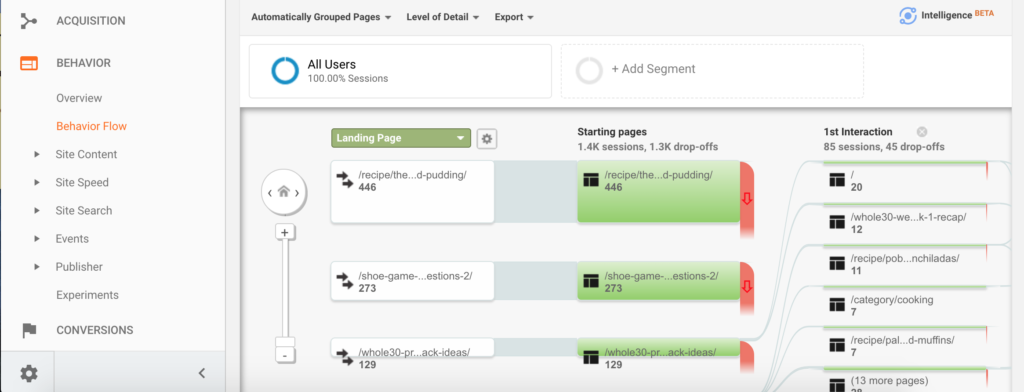Click the Conversions flag icon
The image size is (1024, 392).
pyautogui.click(x=29, y=331)
